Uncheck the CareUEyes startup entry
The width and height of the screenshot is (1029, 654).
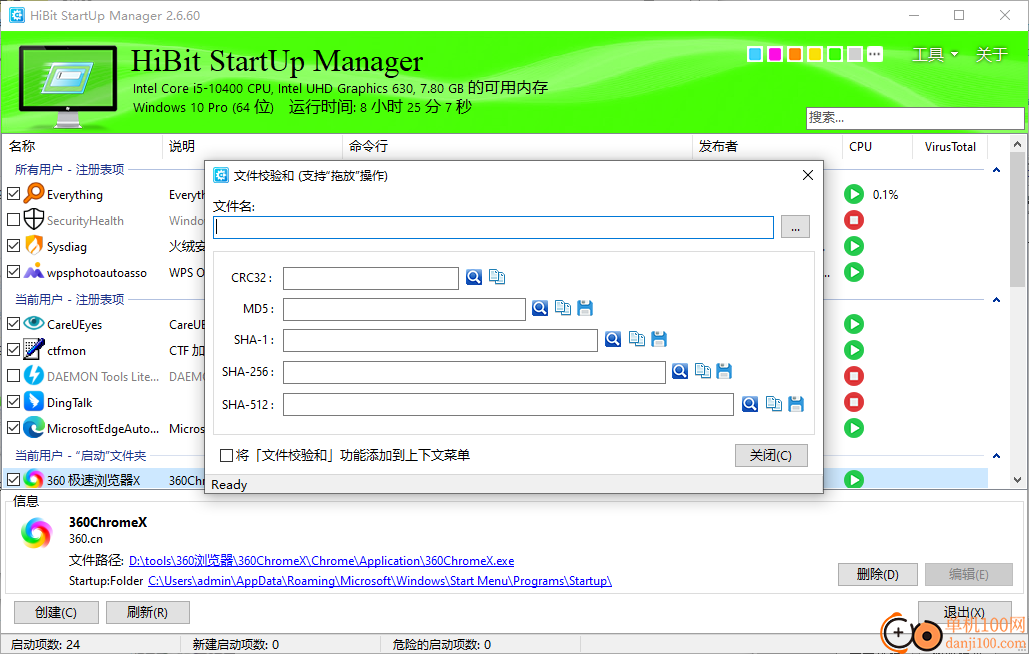click(13, 323)
